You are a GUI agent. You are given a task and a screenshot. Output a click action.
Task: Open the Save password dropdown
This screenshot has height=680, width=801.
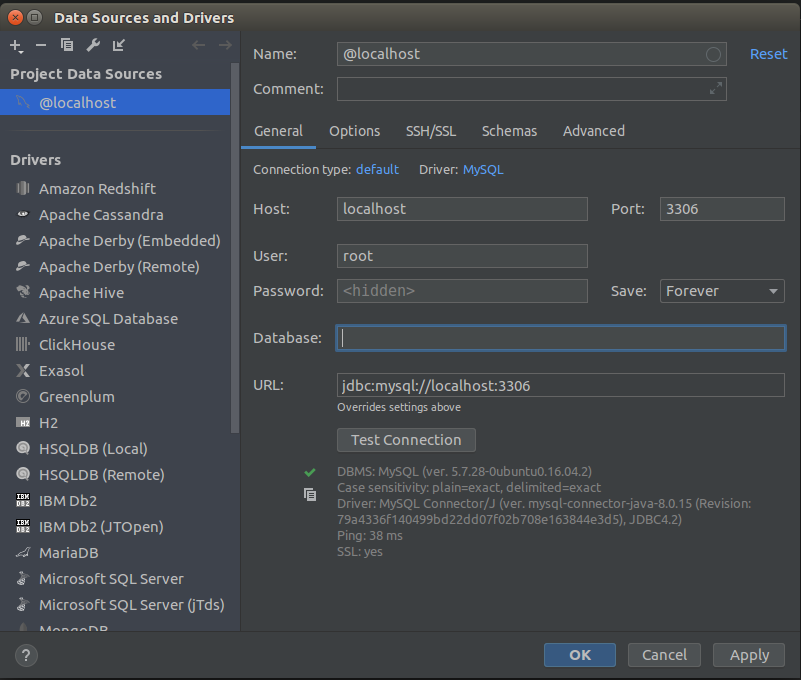(x=722, y=291)
